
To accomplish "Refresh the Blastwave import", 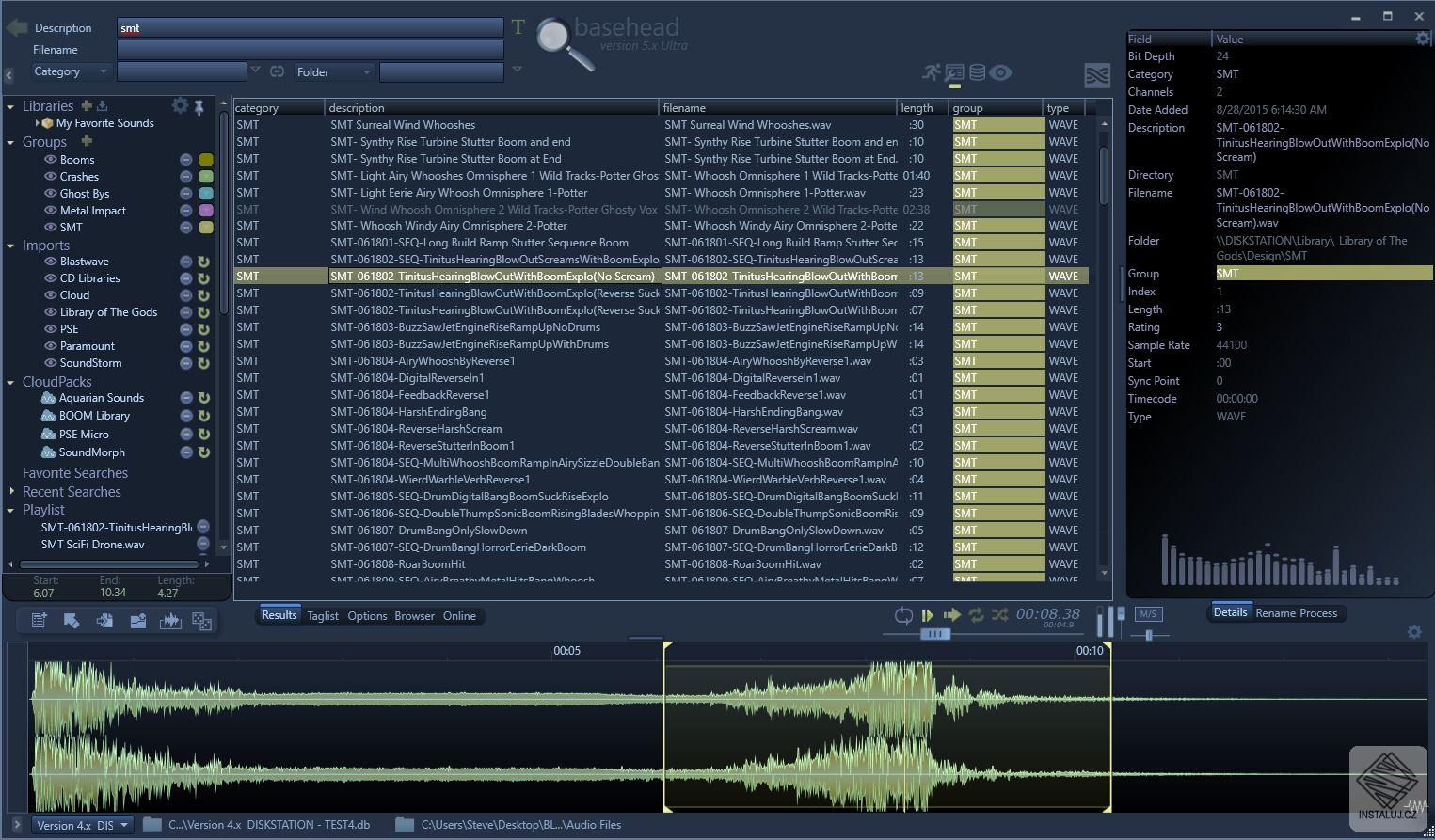I will (203, 262).
